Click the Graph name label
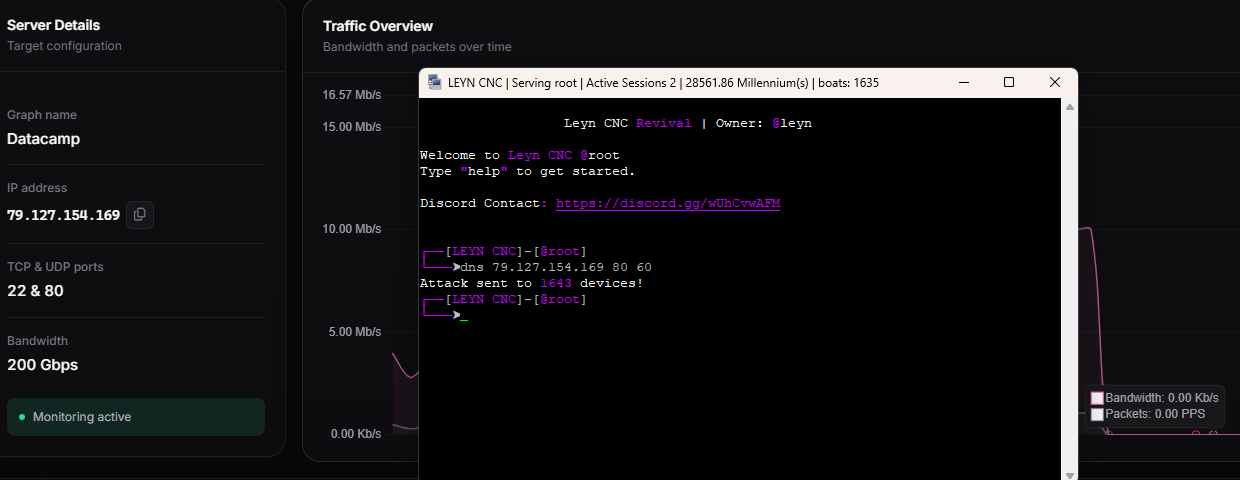Screen dimensions: 1240x480 (x=42, y=115)
